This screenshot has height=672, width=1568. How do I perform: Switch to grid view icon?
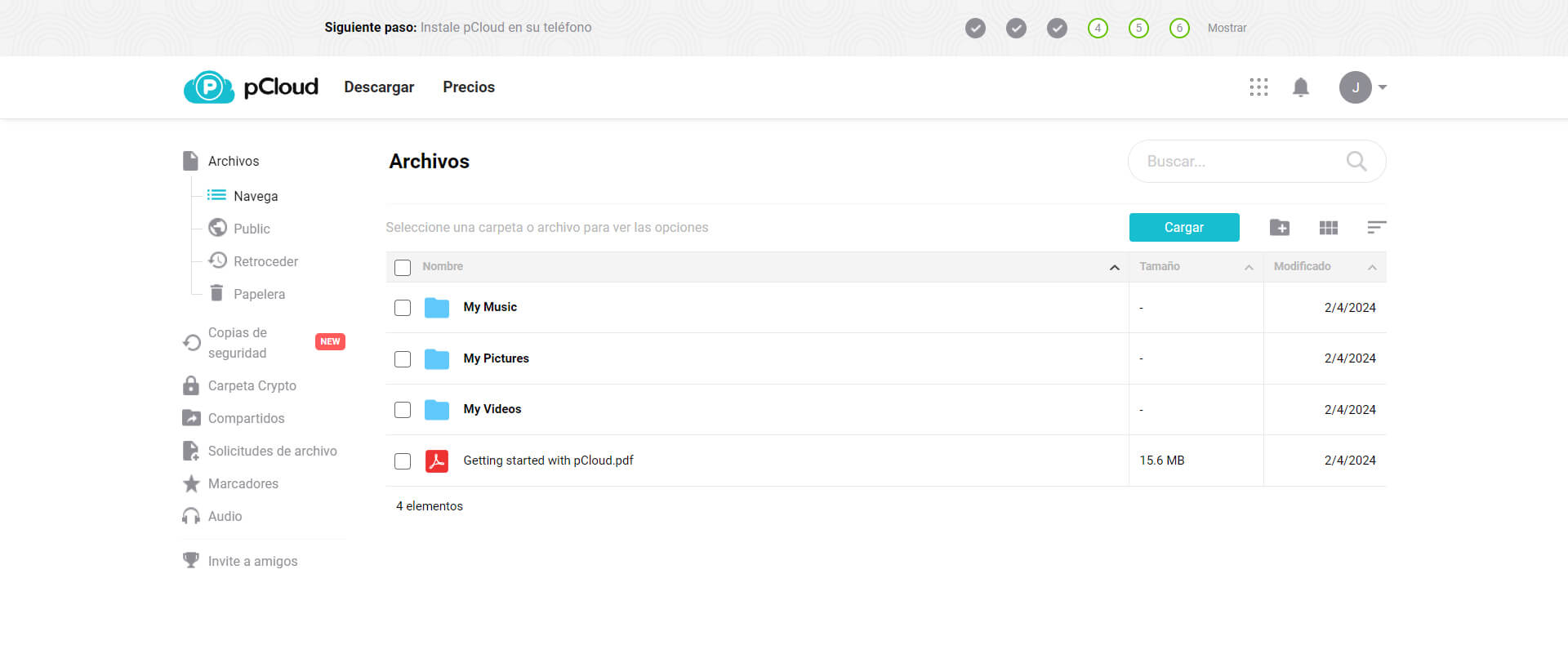[x=1329, y=227]
